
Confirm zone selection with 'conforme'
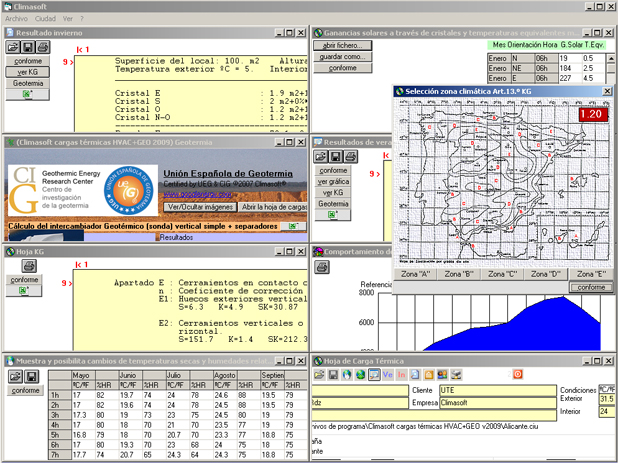pos(591,287)
